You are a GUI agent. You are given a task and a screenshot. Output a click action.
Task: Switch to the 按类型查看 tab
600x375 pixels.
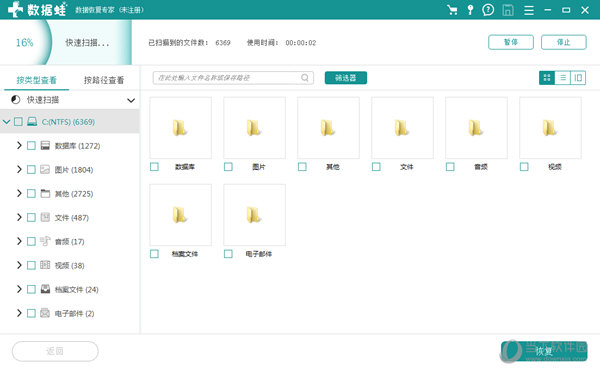coord(36,80)
